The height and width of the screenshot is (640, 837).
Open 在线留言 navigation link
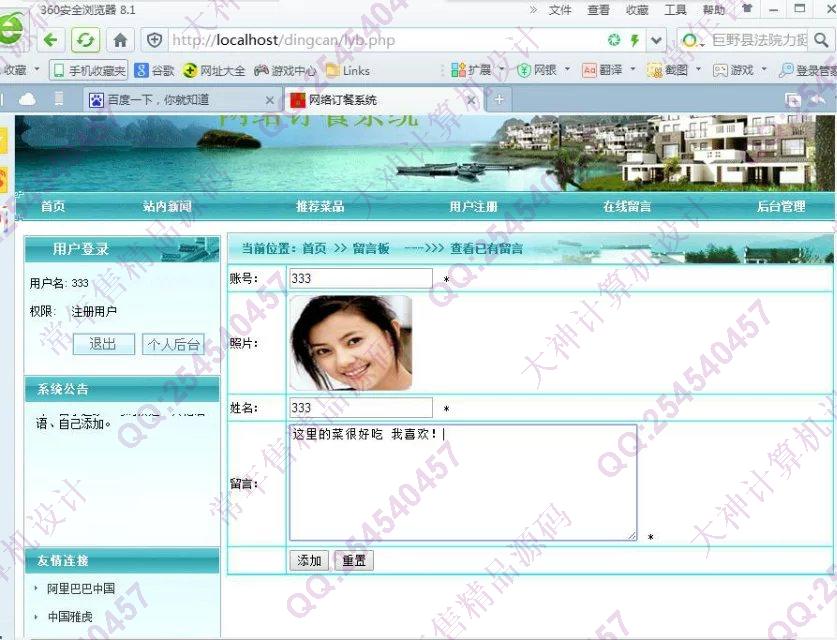[627, 207]
